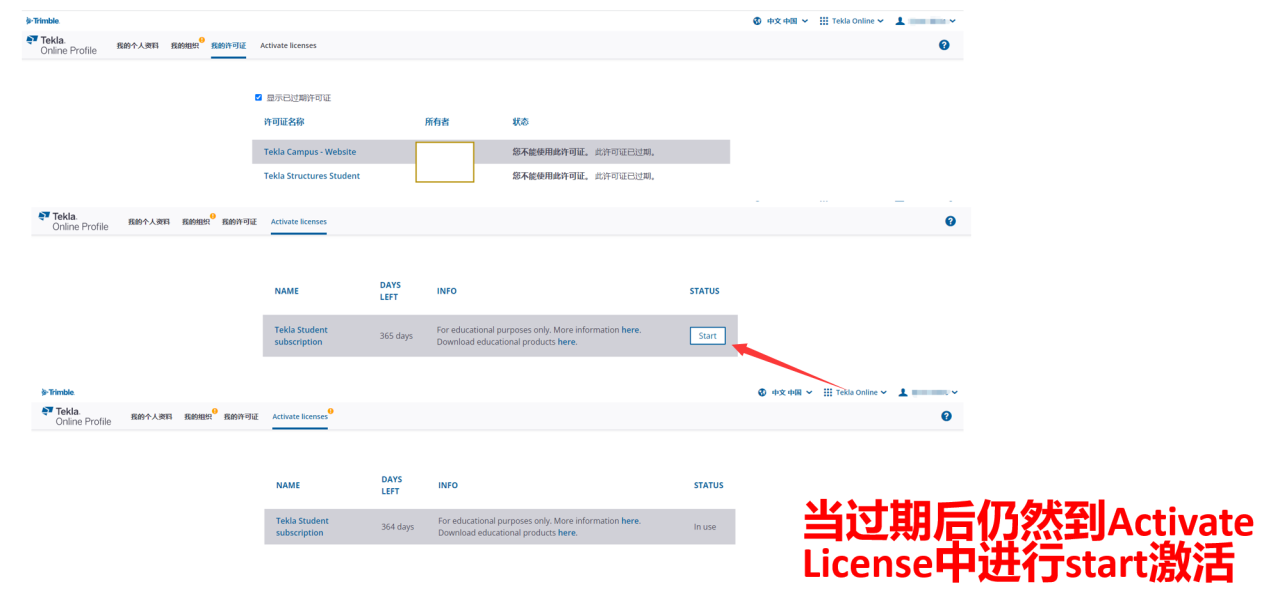This screenshot has height=598, width=1280.
Task: Click the help icon on the Activate licenses page
Action: tap(949, 220)
